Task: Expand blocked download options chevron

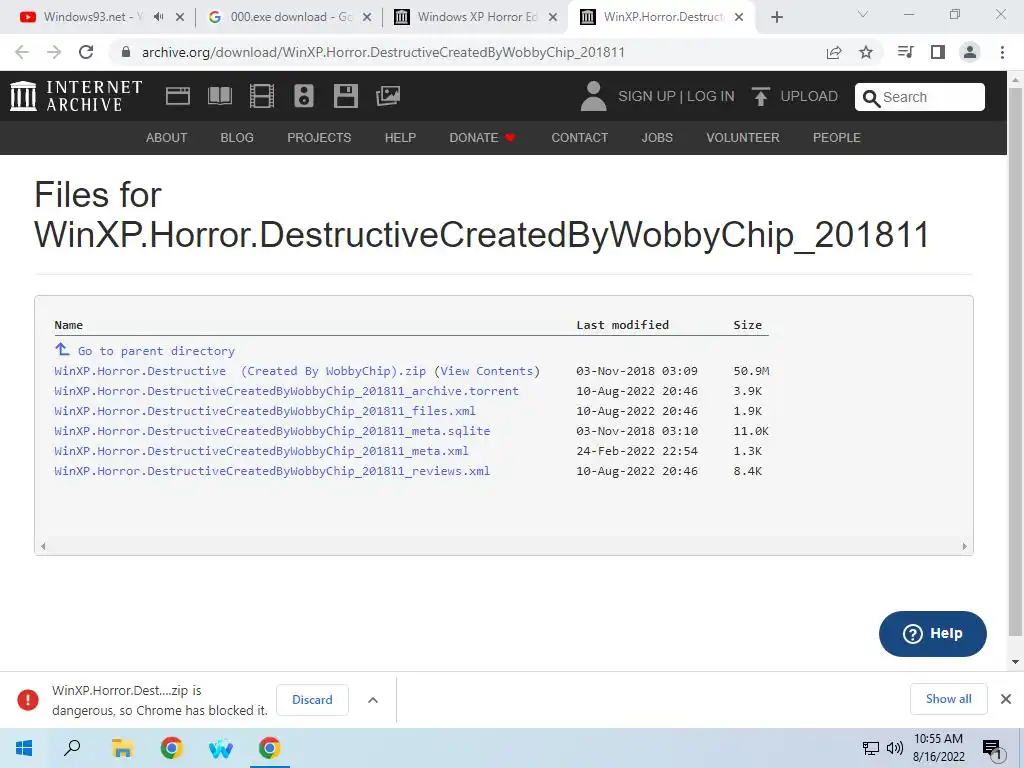Action: pos(373,700)
